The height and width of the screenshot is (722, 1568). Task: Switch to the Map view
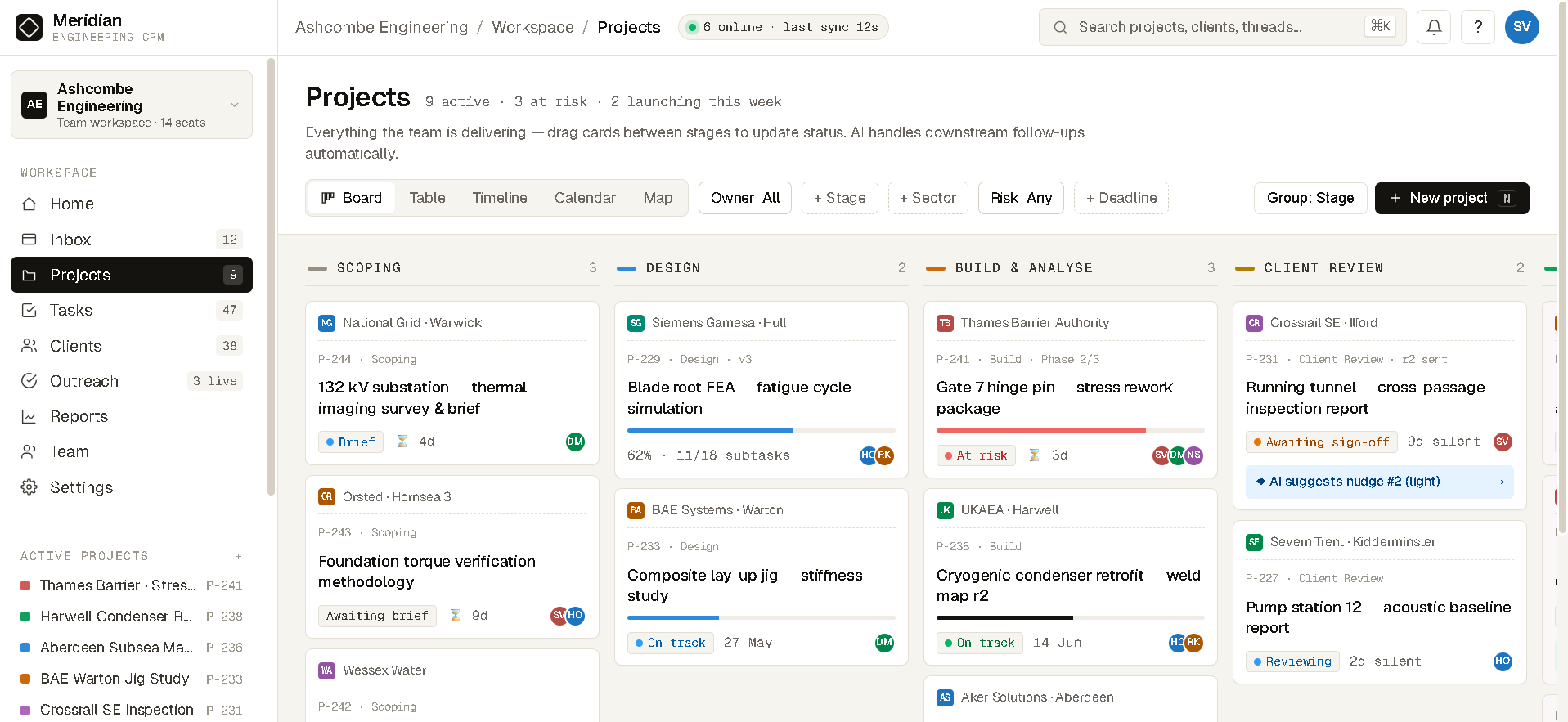(658, 198)
